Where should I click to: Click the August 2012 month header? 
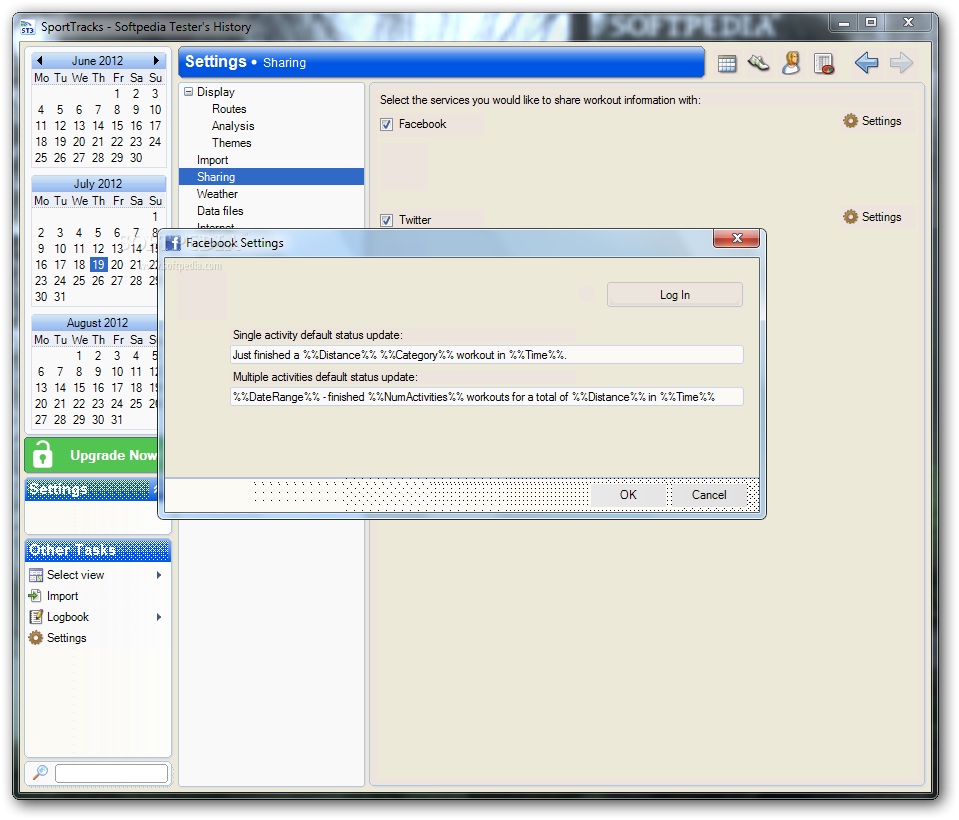click(97, 322)
